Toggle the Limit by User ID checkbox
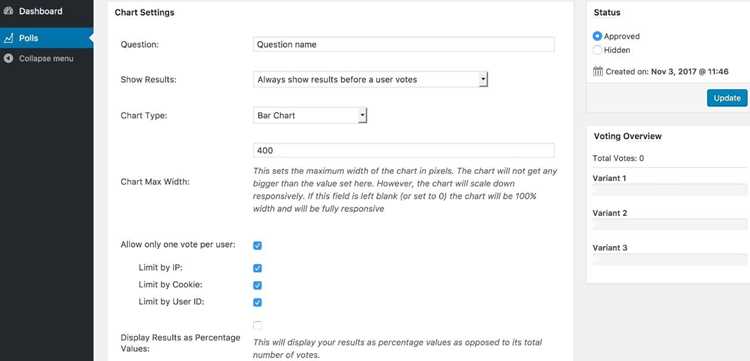Screen dimensions: 750x361 [x=257, y=303]
